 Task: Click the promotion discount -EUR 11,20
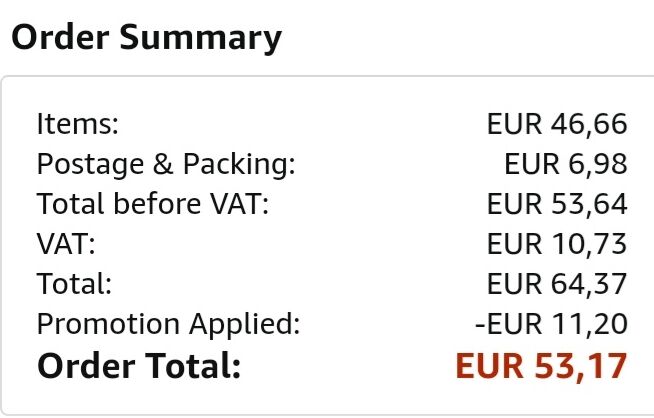click(x=551, y=324)
